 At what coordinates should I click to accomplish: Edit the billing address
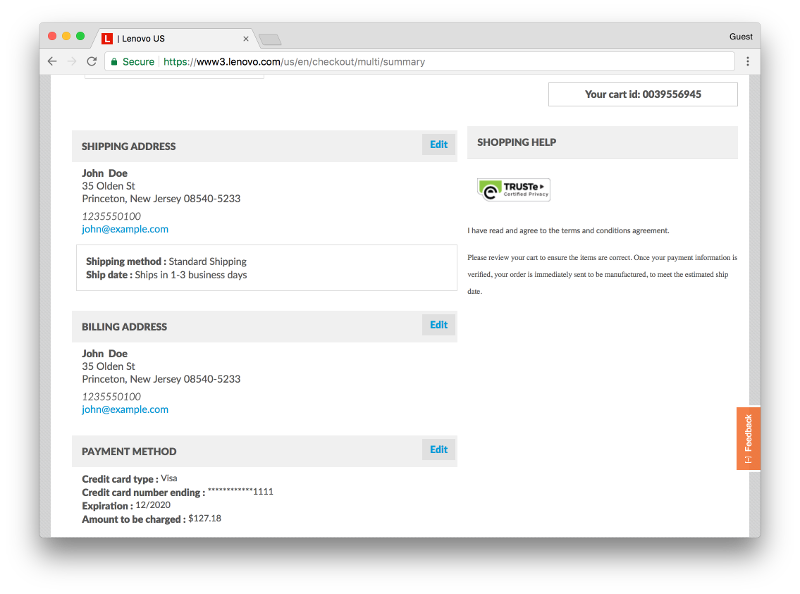tap(439, 325)
